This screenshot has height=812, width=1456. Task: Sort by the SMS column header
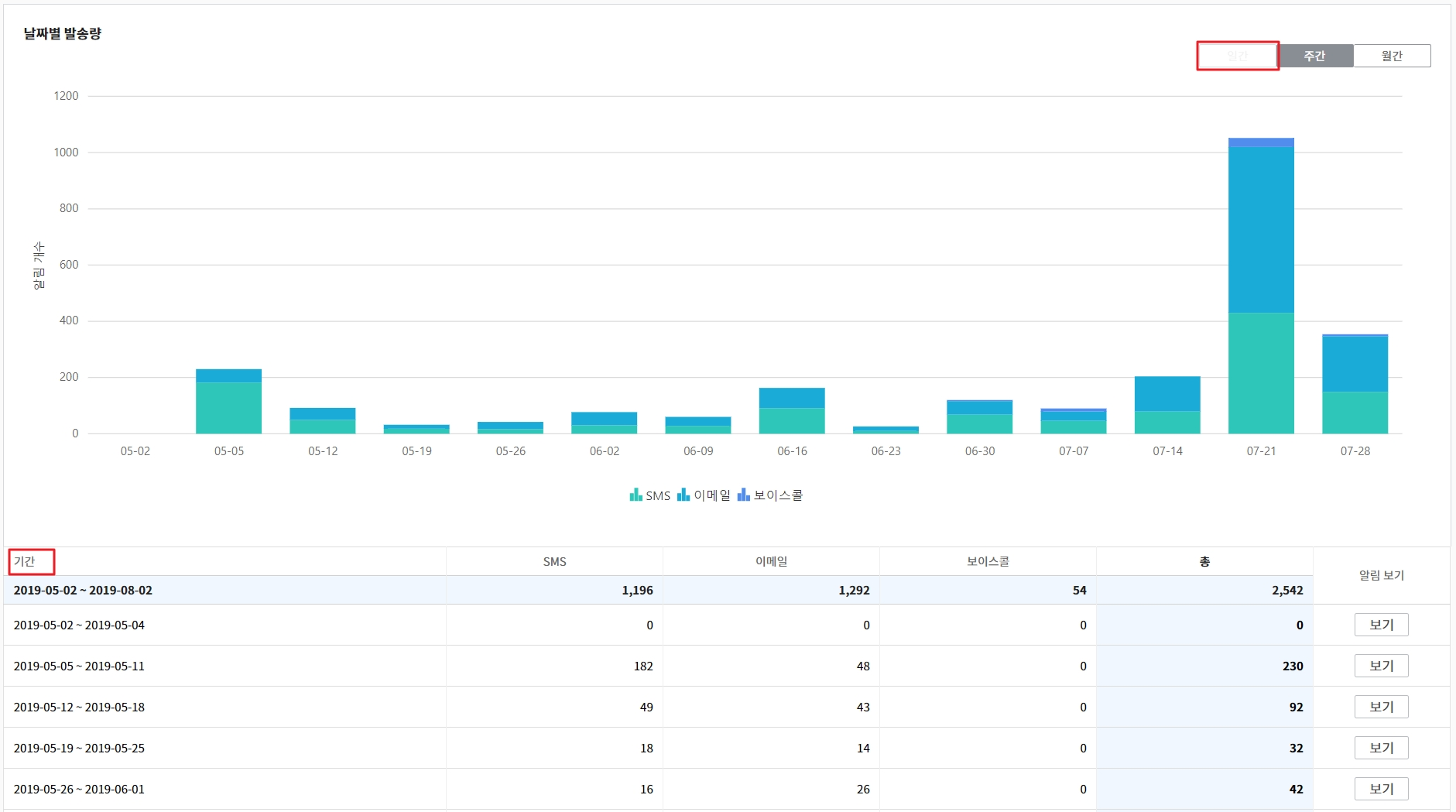coord(554,561)
